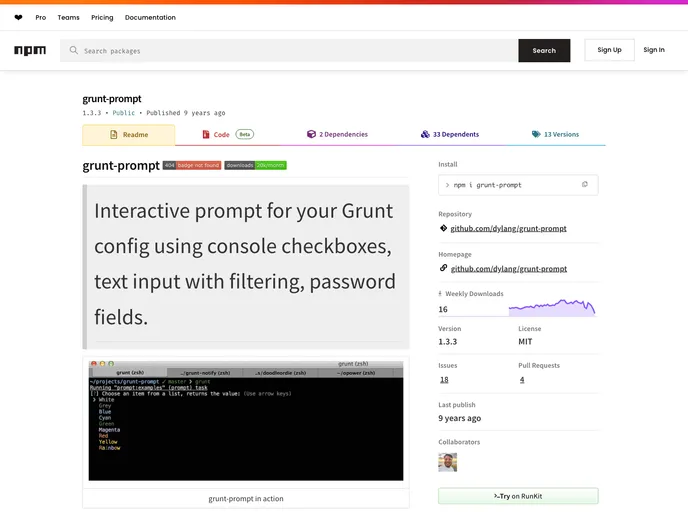The width and height of the screenshot is (688, 512).
Task: Open the grunt-prompt terminal screenshot image
Action: point(246,421)
